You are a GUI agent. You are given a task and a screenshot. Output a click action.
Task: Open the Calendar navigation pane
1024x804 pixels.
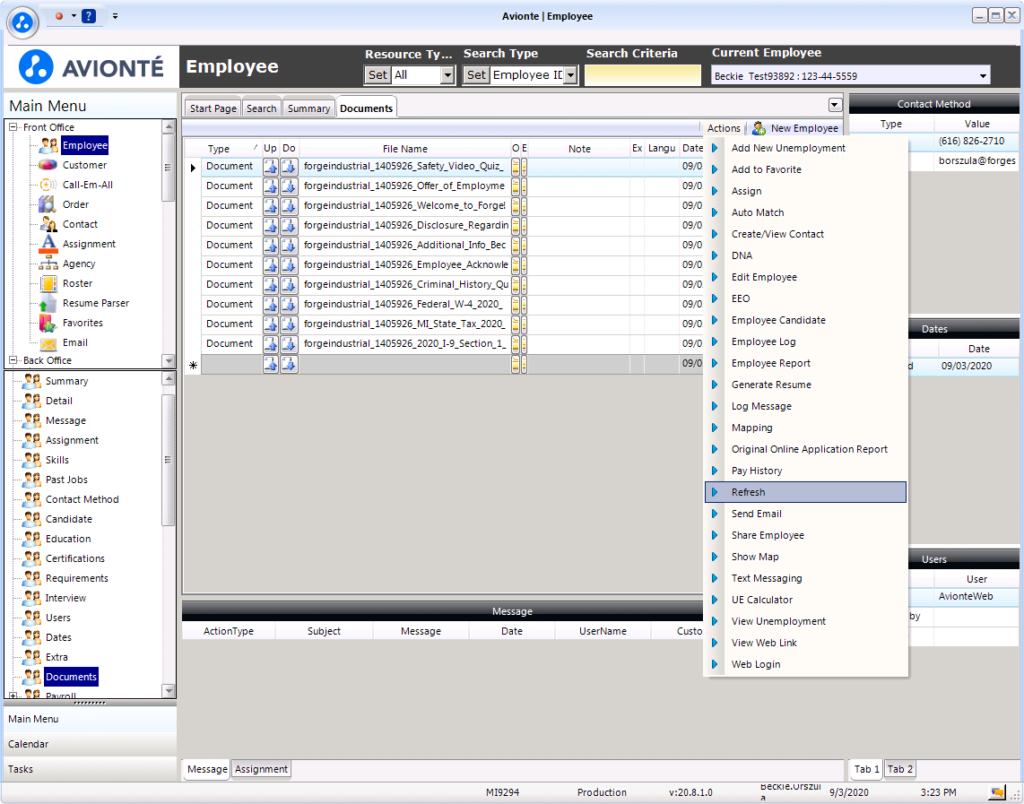(90, 744)
